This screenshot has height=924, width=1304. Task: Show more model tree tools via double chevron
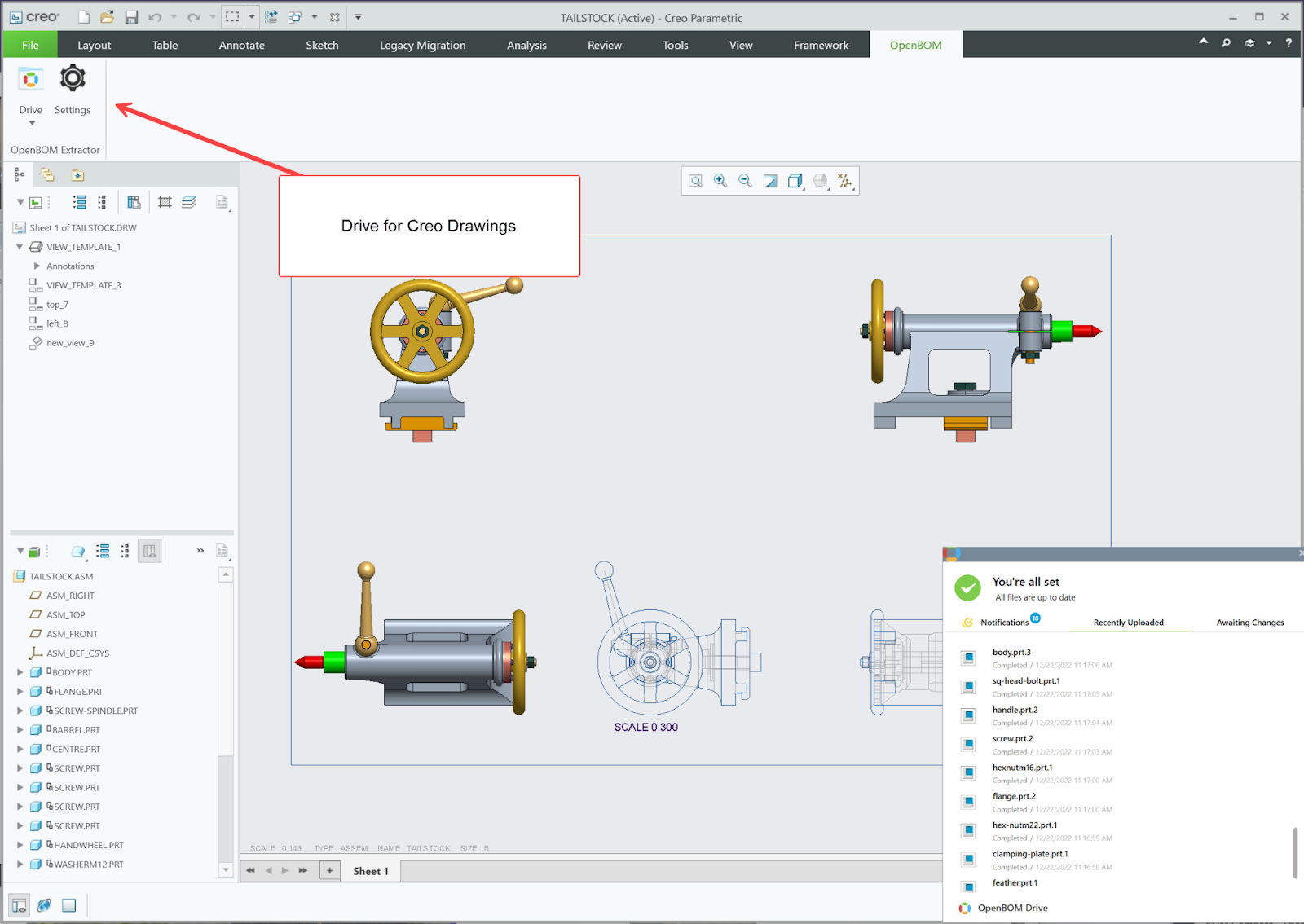coord(200,551)
